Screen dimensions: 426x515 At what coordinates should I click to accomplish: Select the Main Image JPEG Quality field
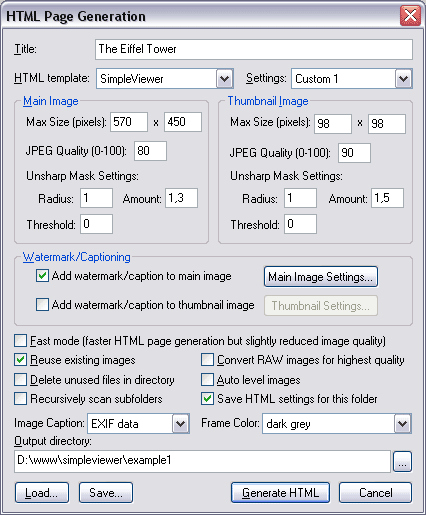[x=150, y=151]
